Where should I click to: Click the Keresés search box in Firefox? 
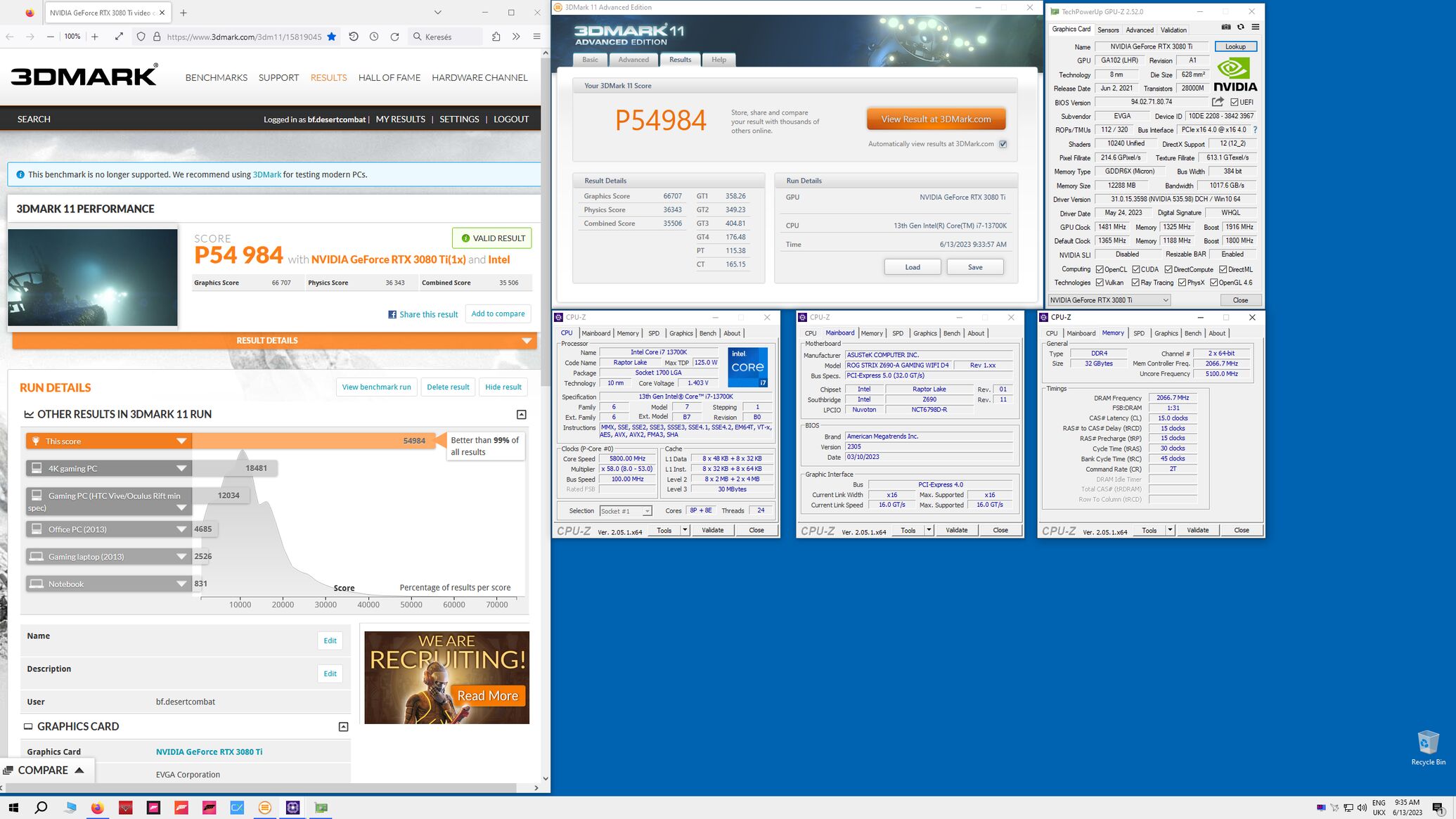pos(445,37)
